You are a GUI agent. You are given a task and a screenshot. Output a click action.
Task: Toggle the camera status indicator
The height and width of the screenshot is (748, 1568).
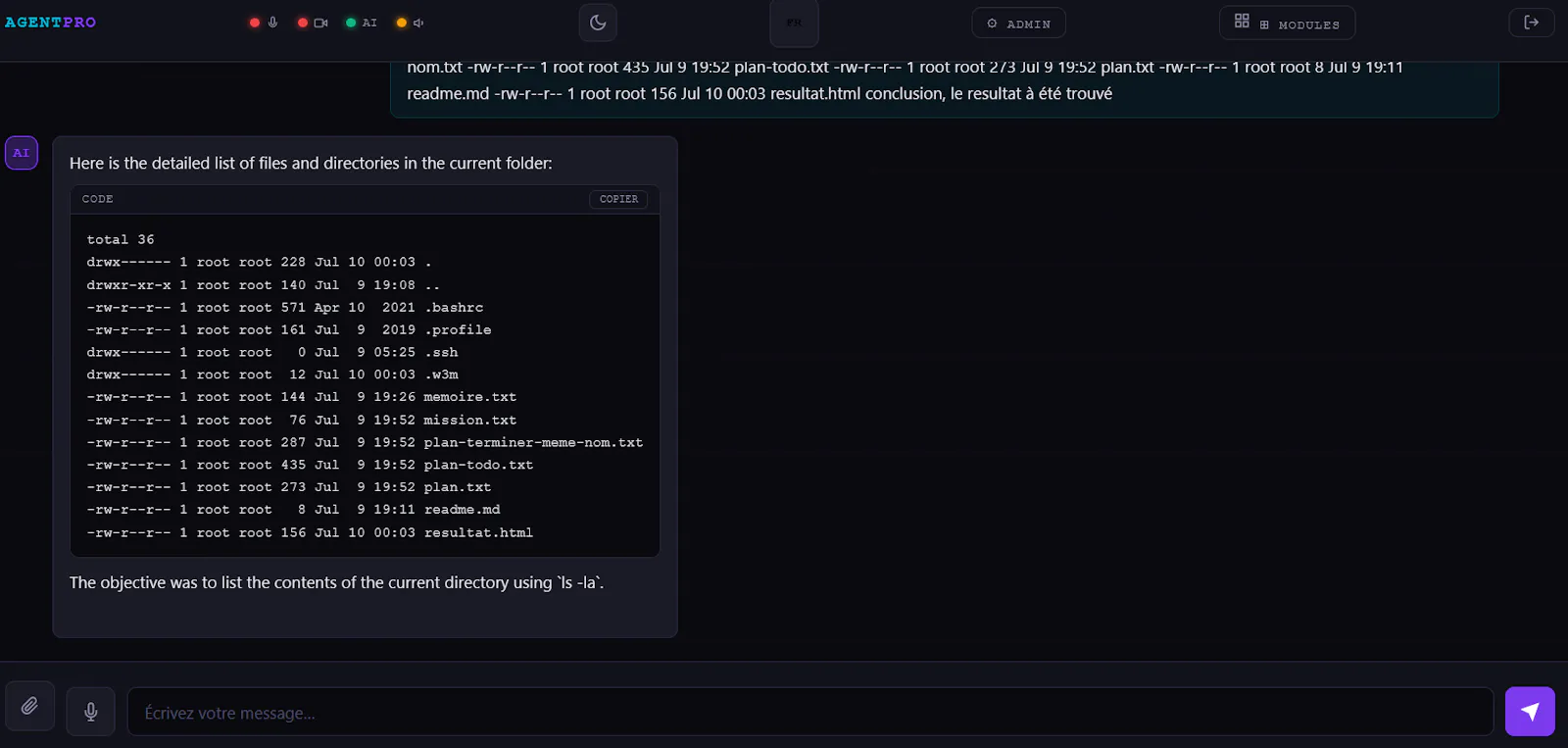(313, 23)
